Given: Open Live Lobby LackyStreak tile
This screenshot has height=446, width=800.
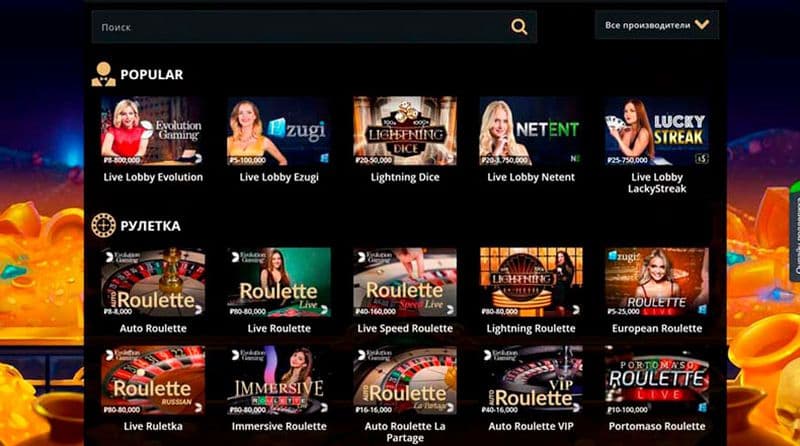Looking at the screenshot, I should coord(657,131).
